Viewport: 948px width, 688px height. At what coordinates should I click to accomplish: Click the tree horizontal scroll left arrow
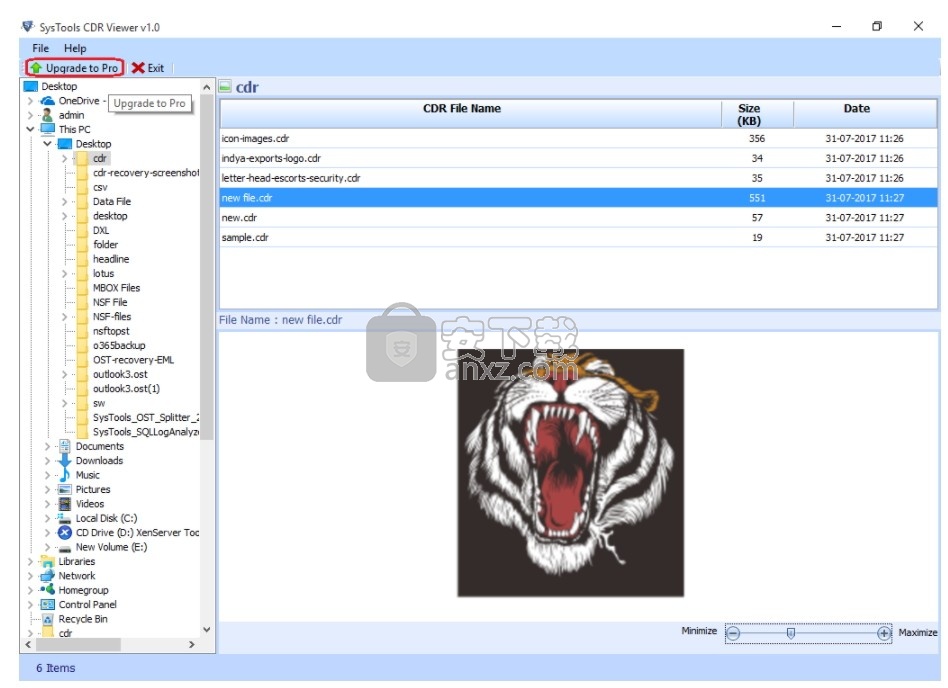(x=28, y=646)
